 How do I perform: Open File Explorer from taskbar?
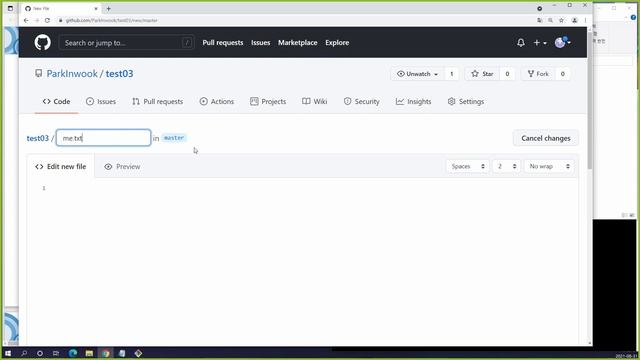(x=89, y=353)
